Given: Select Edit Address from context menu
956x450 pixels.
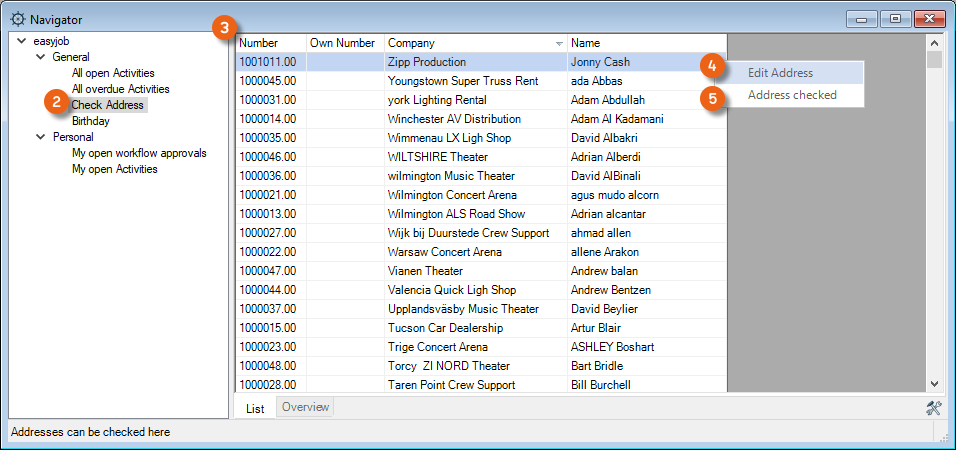Looking at the screenshot, I should tap(781, 73).
